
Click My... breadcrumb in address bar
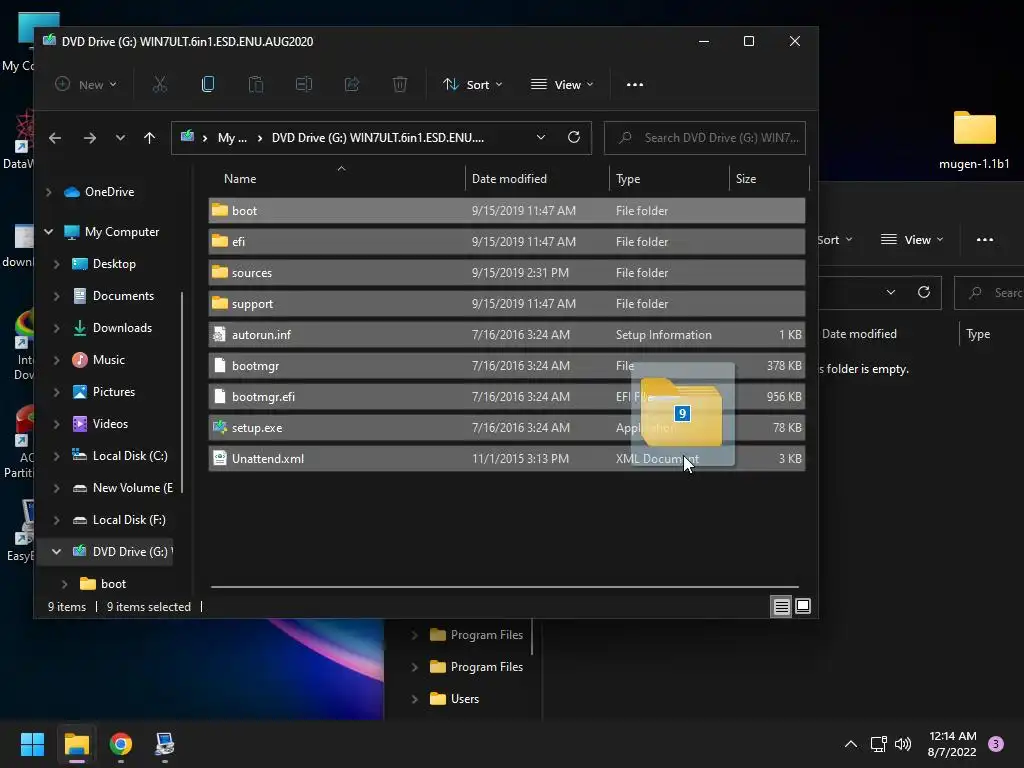point(232,138)
